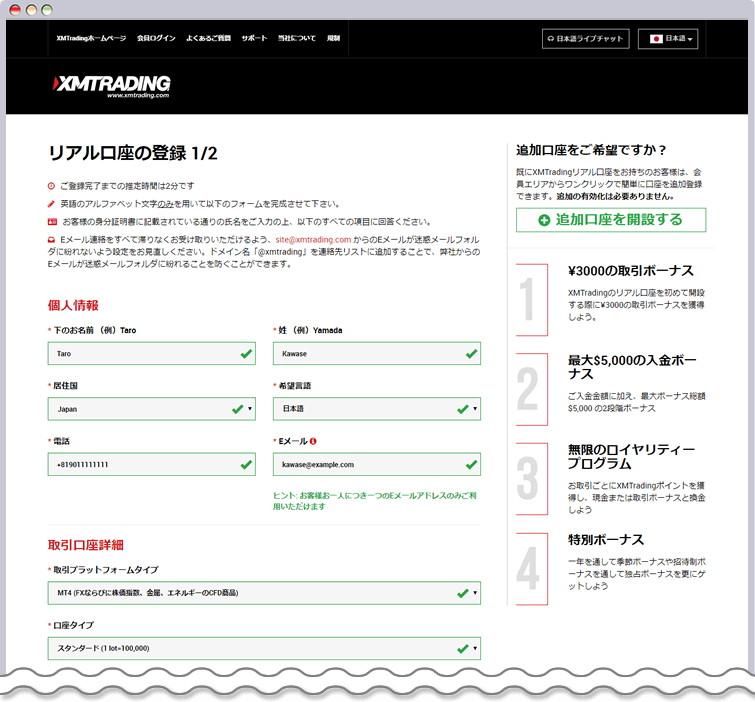Click the plus icon on 追加口座を開設する
The height and width of the screenshot is (702, 755).
point(544,220)
